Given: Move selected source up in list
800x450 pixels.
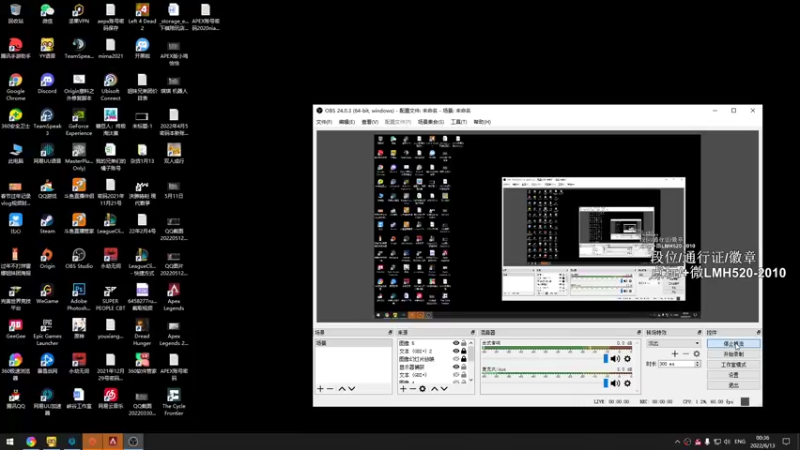Looking at the screenshot, I should [434, 389].
